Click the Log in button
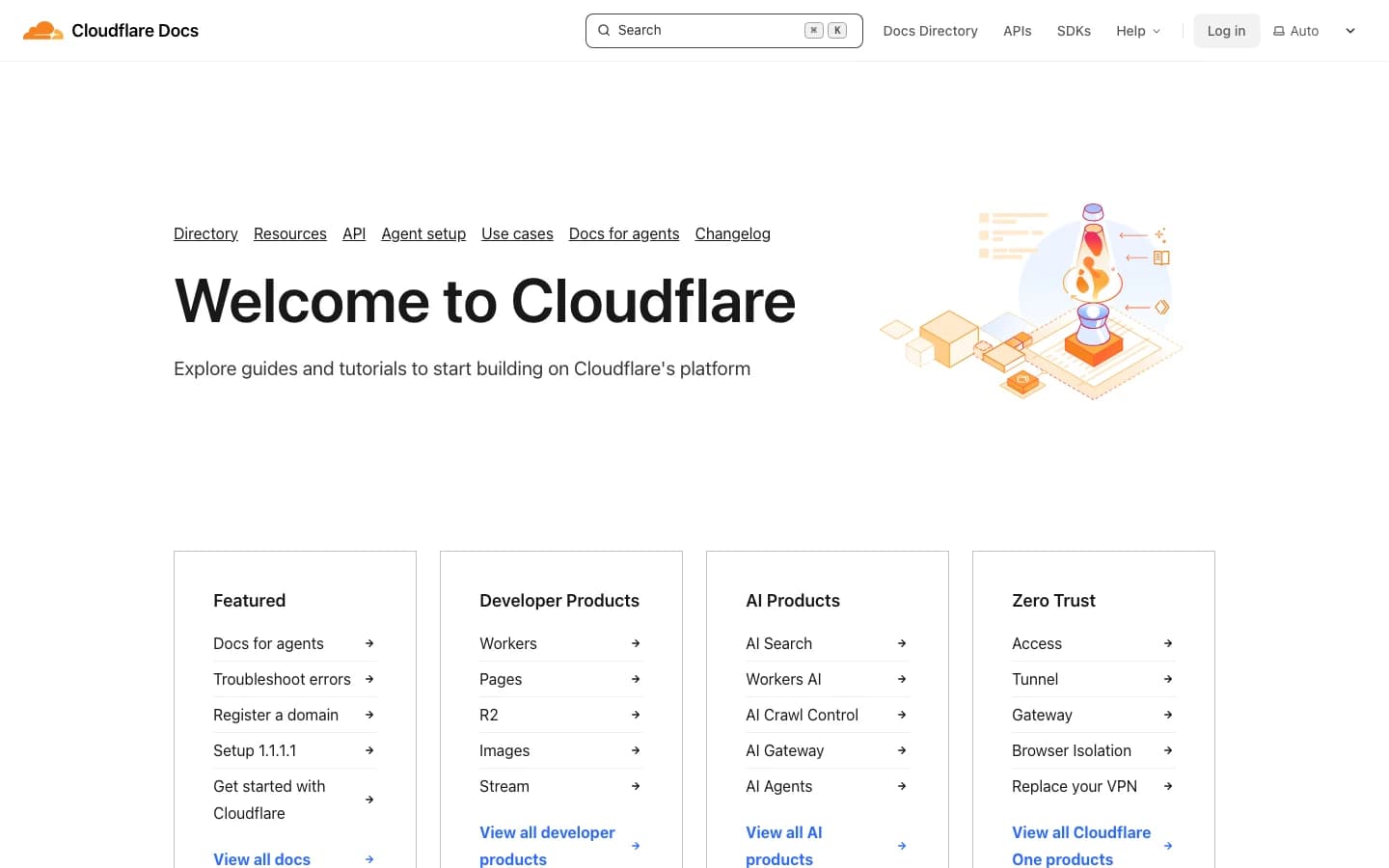The image size is (1389, 868). [x=1226, y=31]
